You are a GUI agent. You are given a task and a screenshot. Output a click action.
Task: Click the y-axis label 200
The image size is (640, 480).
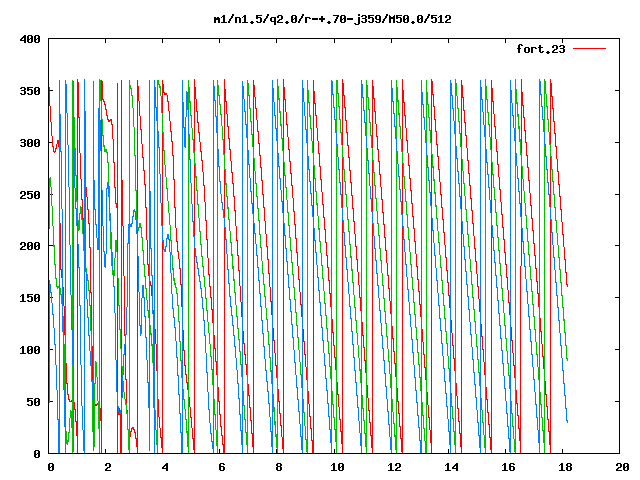click(x=30, y=246)
